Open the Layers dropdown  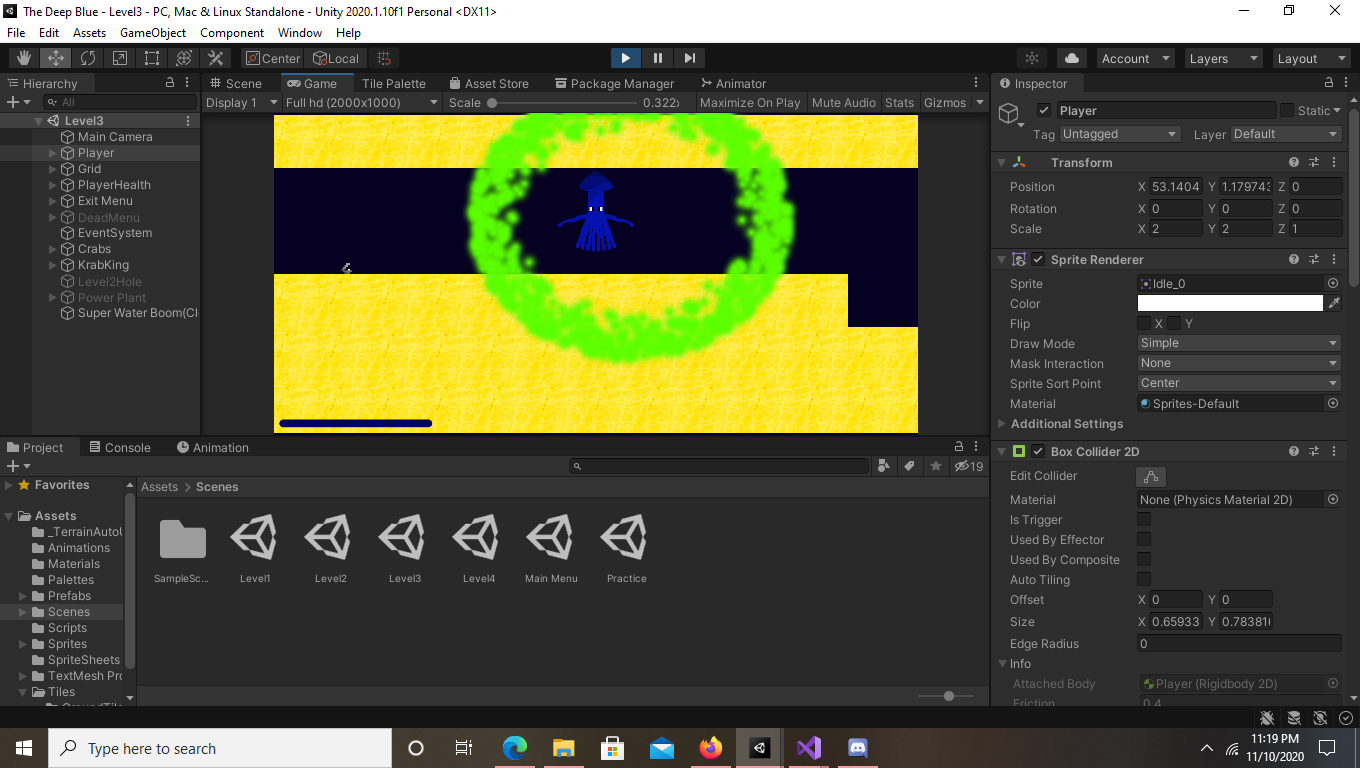click(x=1222, y=58)
